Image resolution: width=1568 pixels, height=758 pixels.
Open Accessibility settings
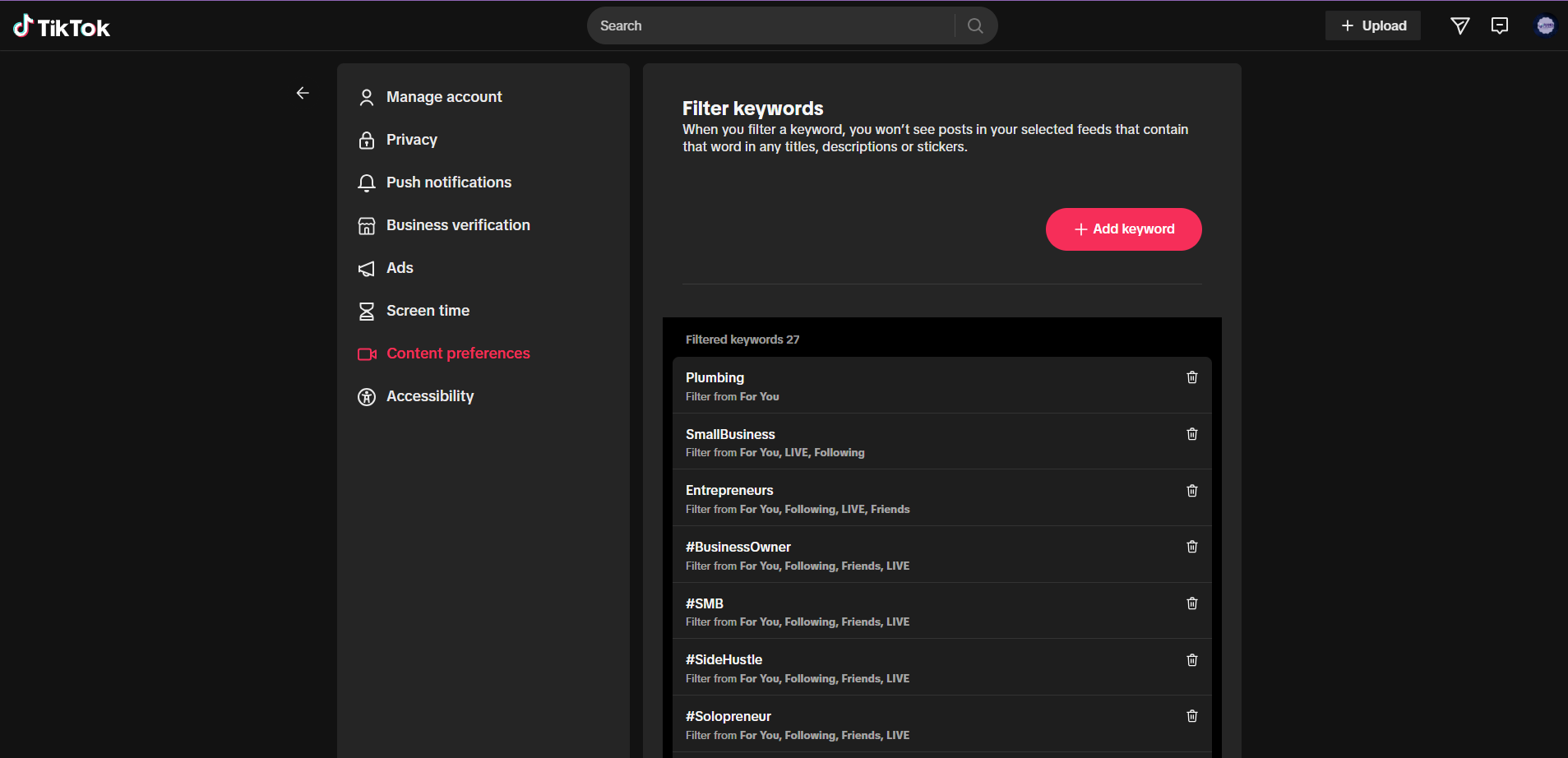pyautogui.click(x=430, y=396)
